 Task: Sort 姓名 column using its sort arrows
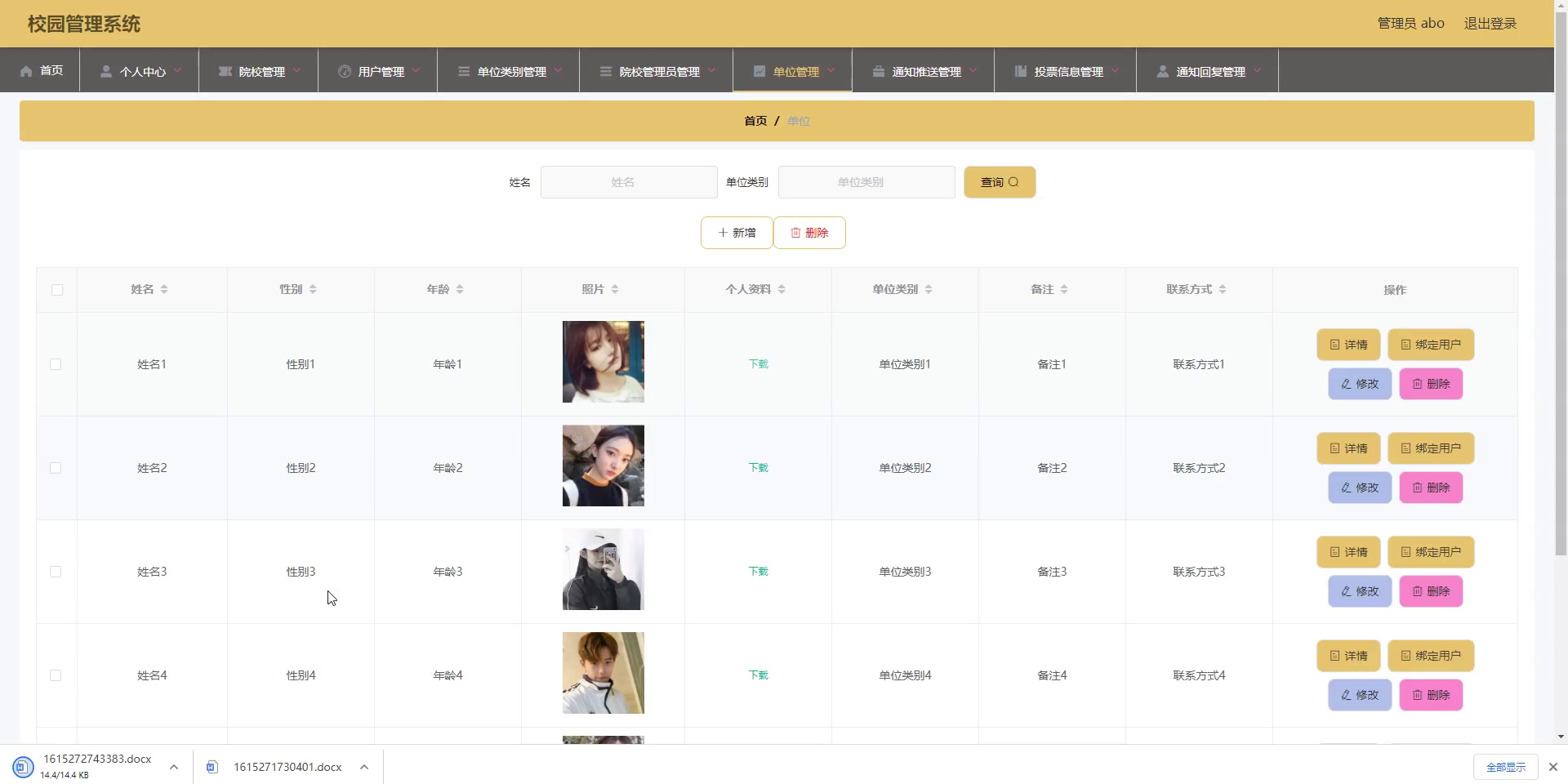click(164, 289)
